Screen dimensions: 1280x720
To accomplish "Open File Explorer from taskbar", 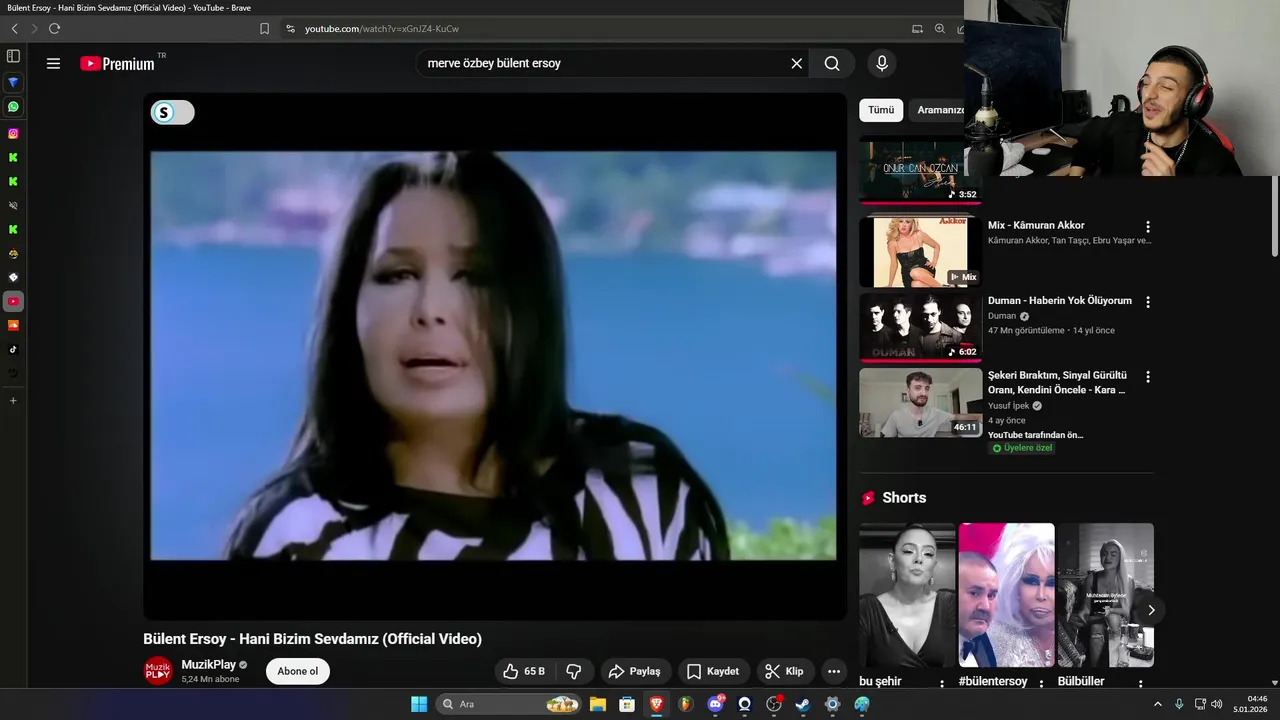I will click(x=598, y=704).
